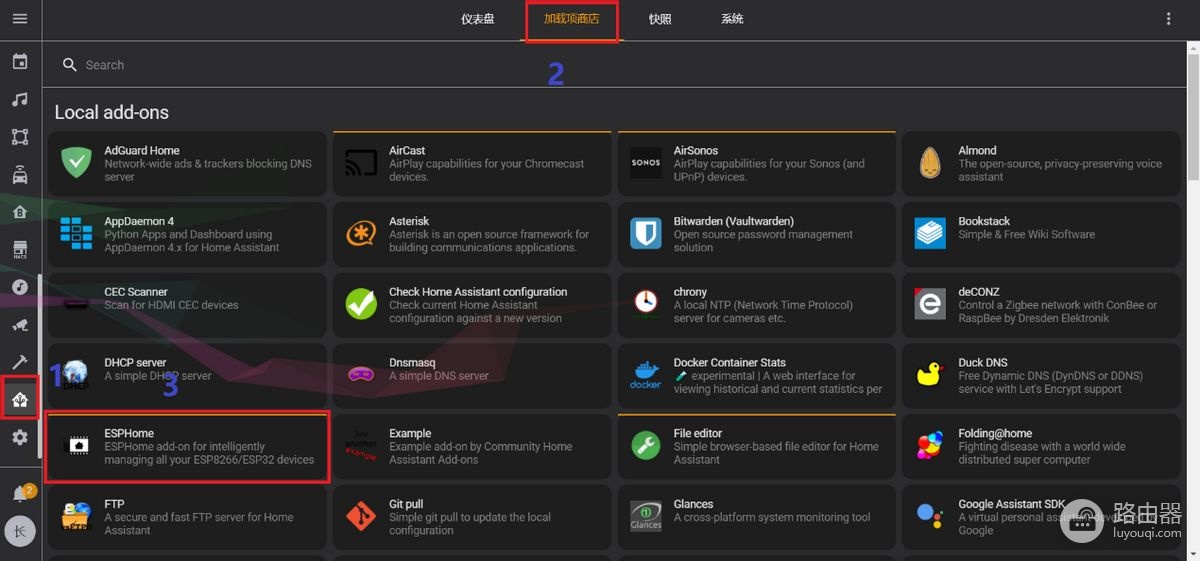Open the car icon in sidebar

point(20,175)
